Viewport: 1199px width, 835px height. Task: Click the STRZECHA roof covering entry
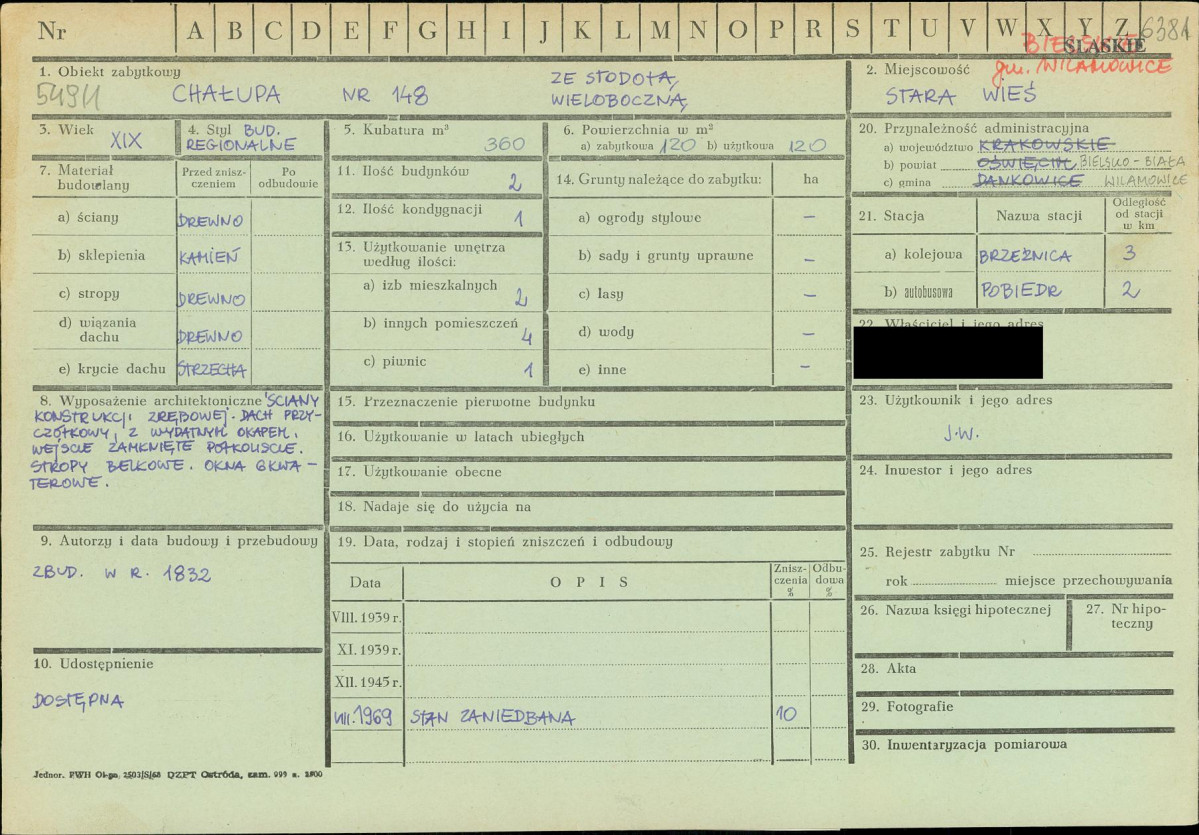[x=211, y=369]
